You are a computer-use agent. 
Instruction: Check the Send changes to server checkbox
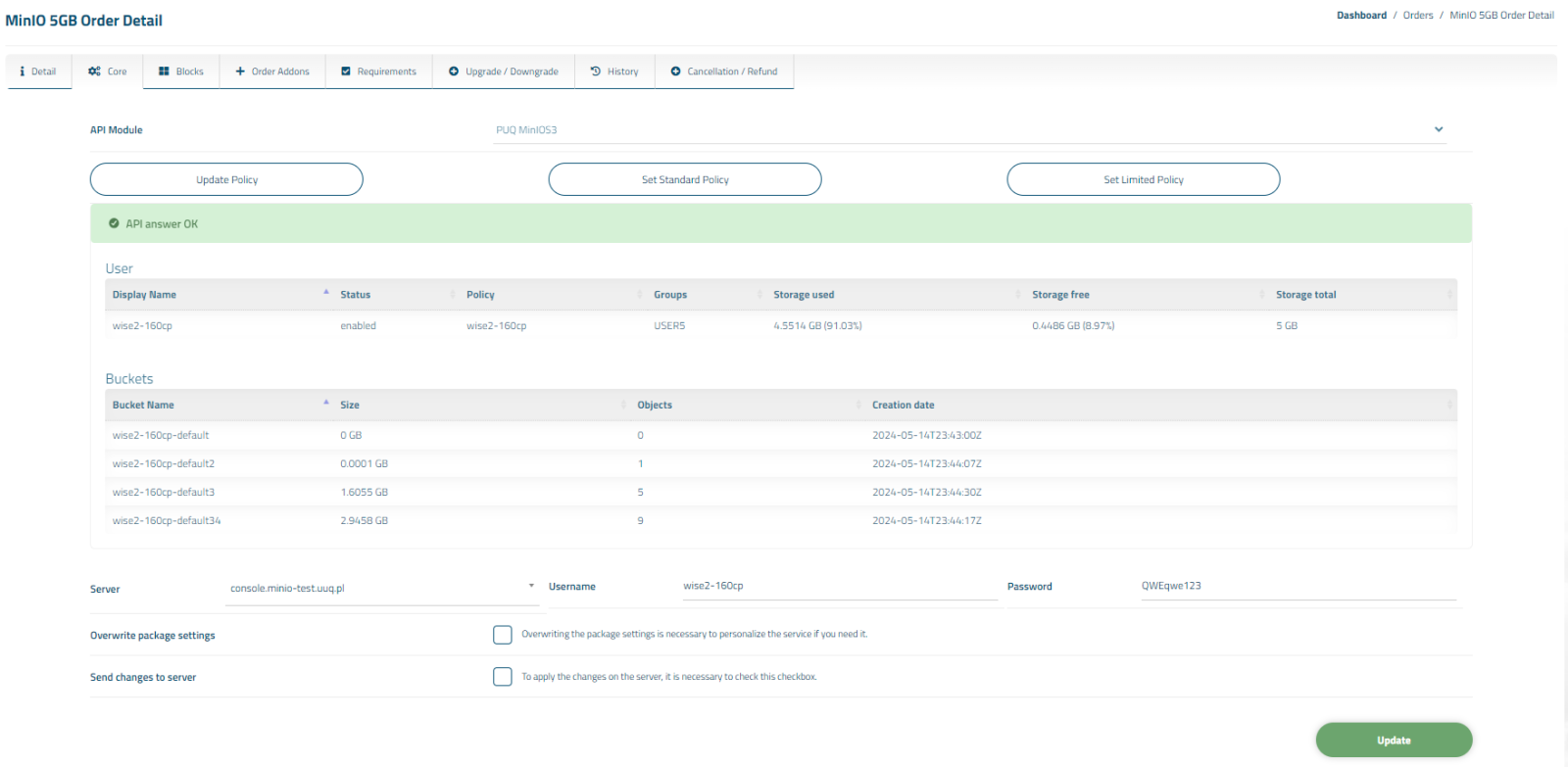503,677
